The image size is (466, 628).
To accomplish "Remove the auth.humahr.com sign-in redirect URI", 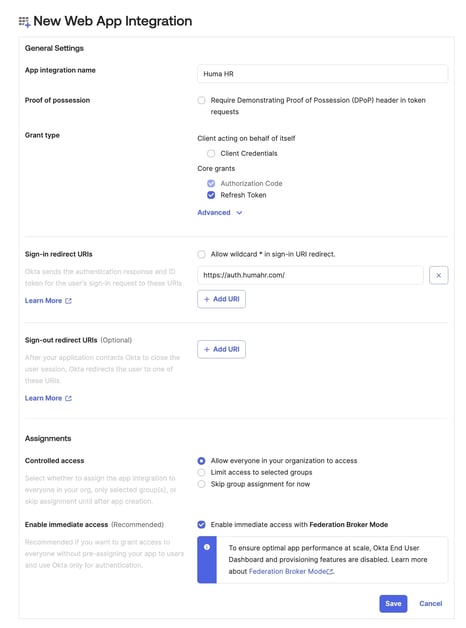I will [x=438, y=275].
